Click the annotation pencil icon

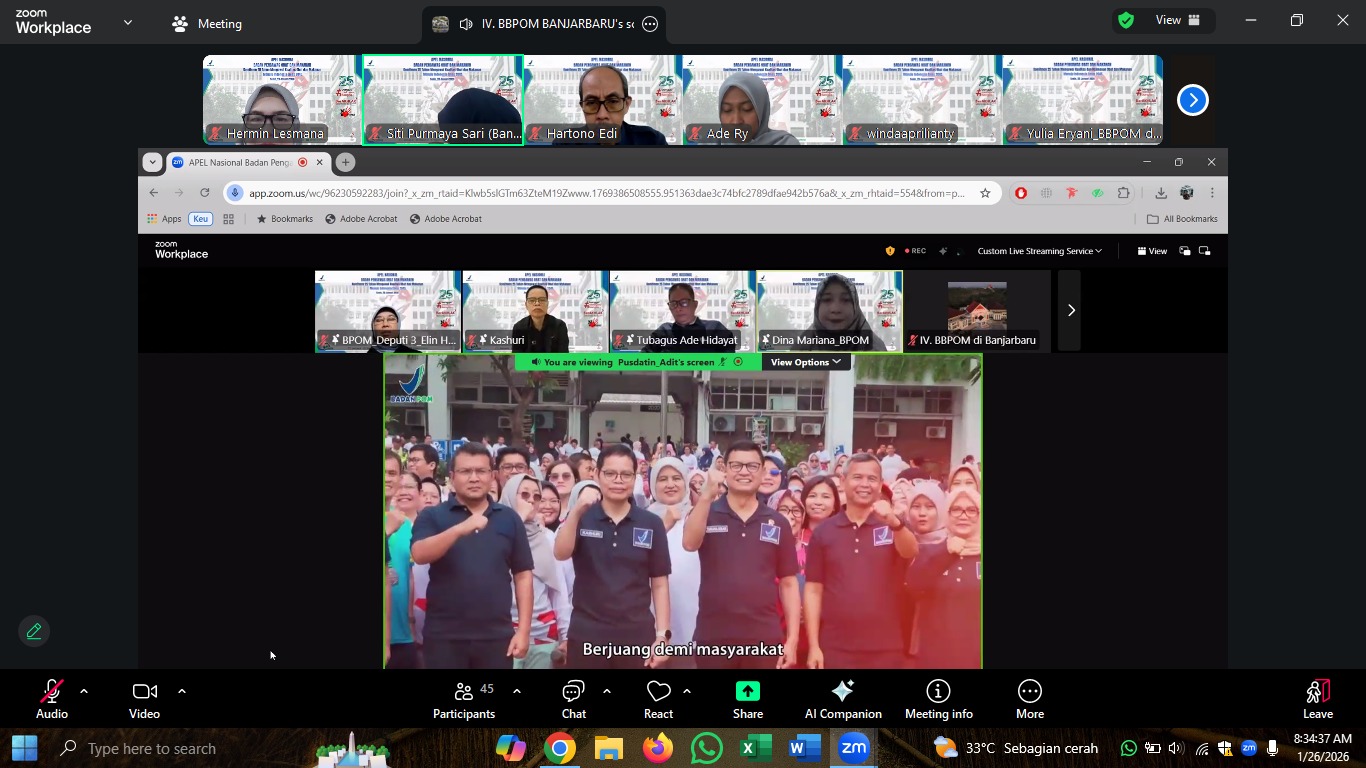coord(34,631)
